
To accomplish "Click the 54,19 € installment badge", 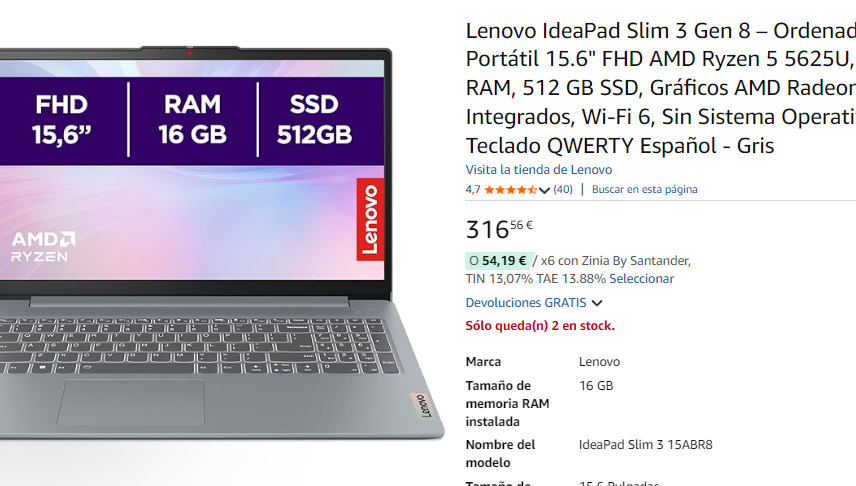I will [x=498, y=261].
